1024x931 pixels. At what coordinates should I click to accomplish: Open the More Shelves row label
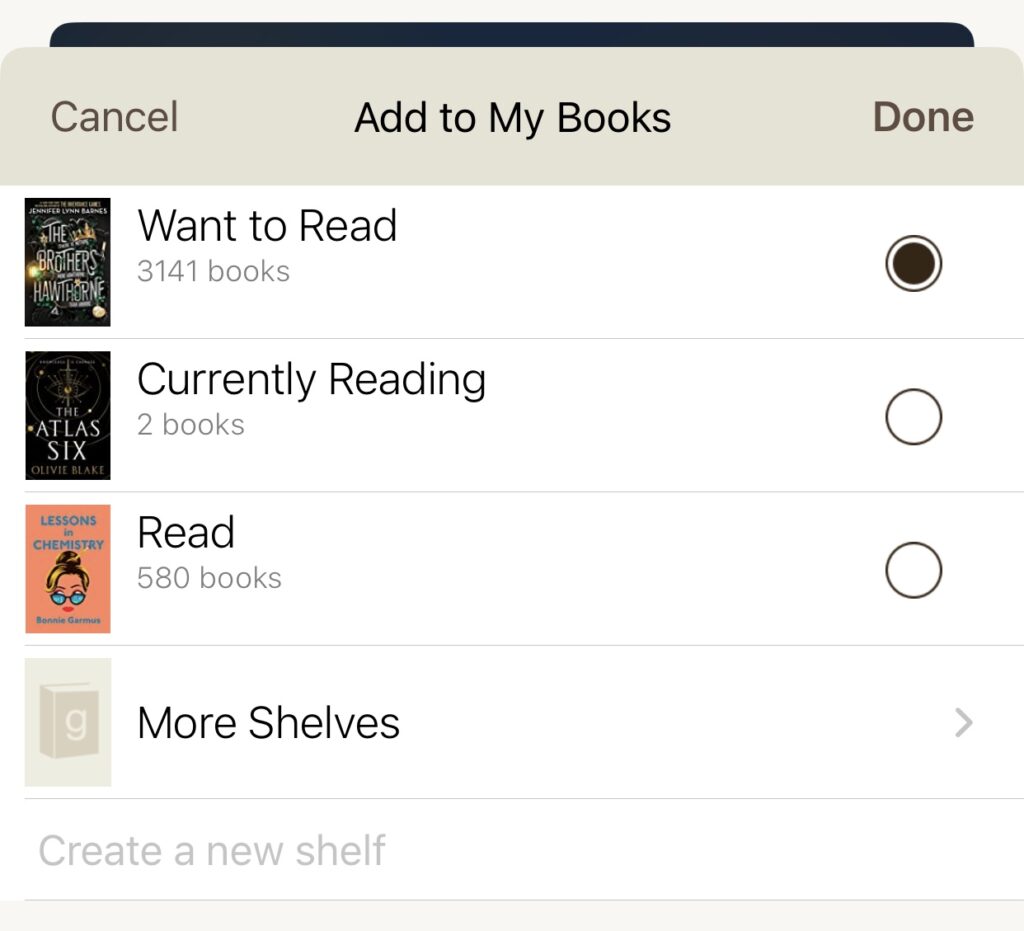coord(268,723)
